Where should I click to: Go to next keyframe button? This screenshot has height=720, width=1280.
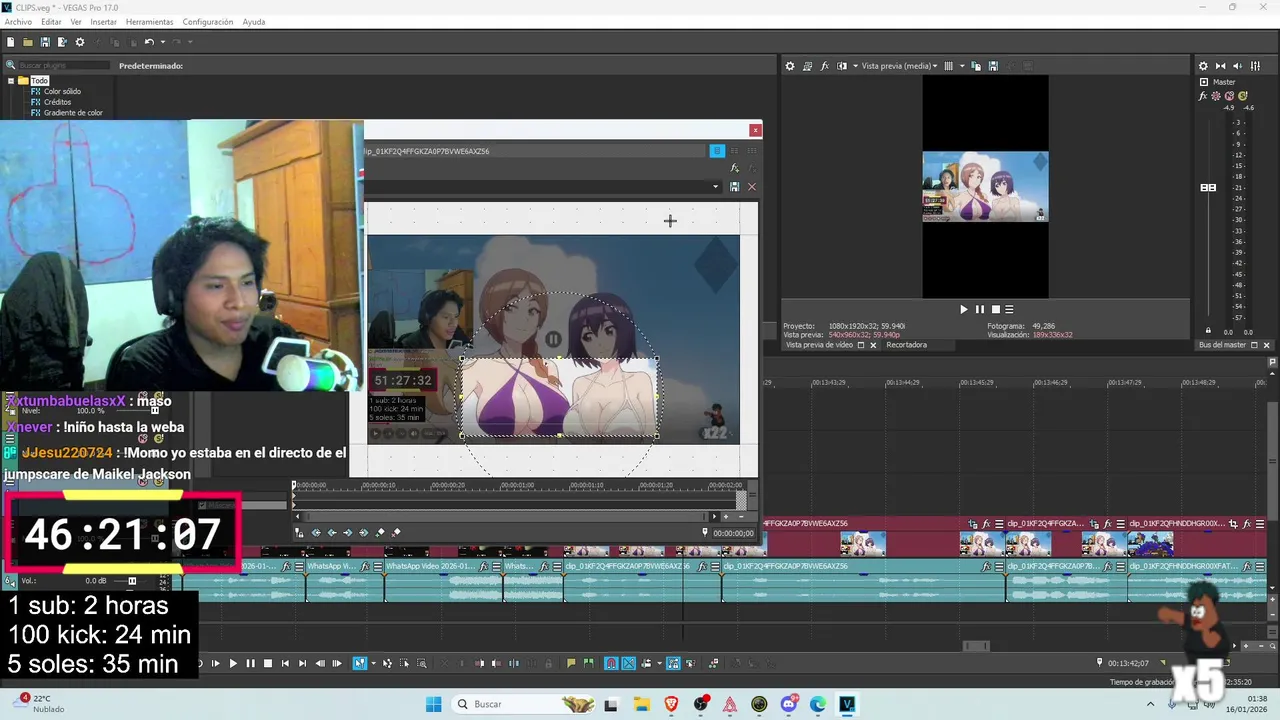[348, 533]
